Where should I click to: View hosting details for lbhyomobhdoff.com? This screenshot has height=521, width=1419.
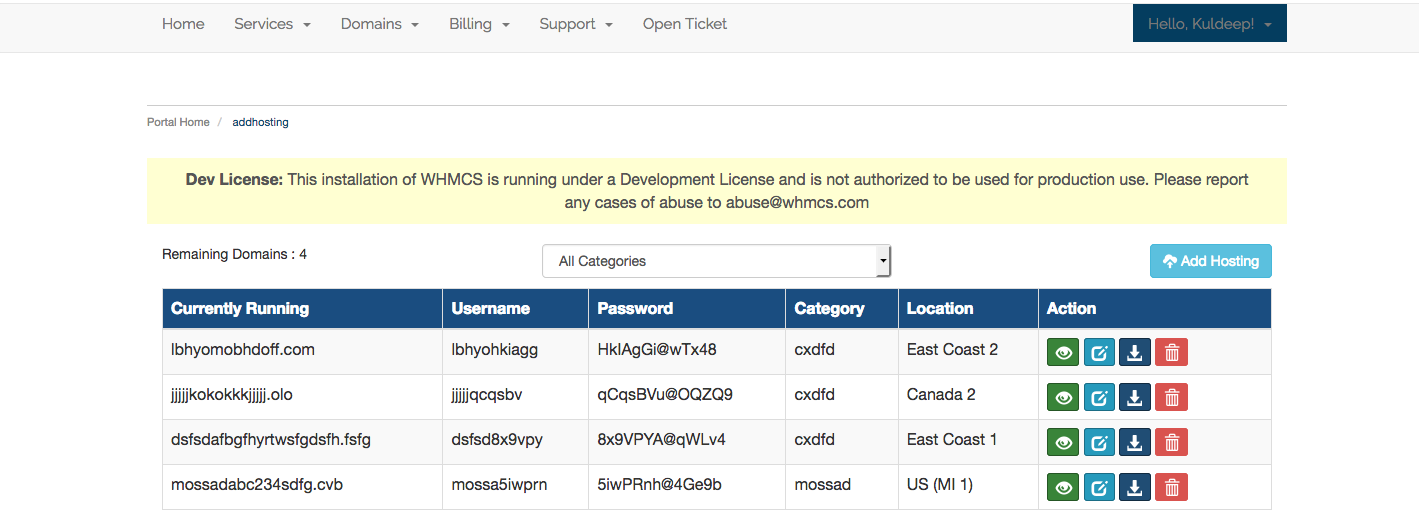1063,352
